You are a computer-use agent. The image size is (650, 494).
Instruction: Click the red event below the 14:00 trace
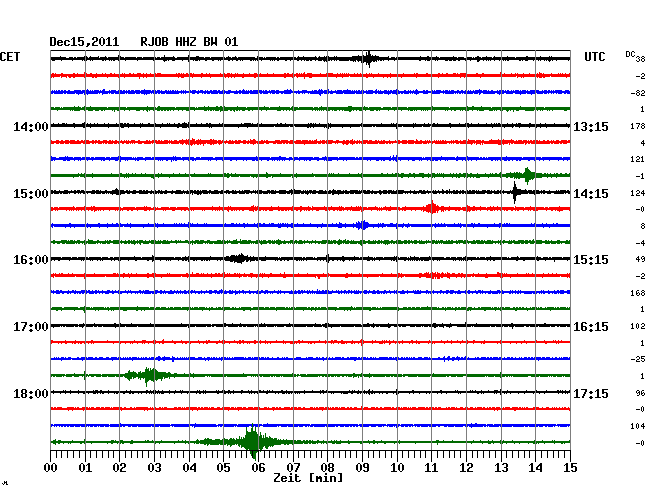click(201, 142)
